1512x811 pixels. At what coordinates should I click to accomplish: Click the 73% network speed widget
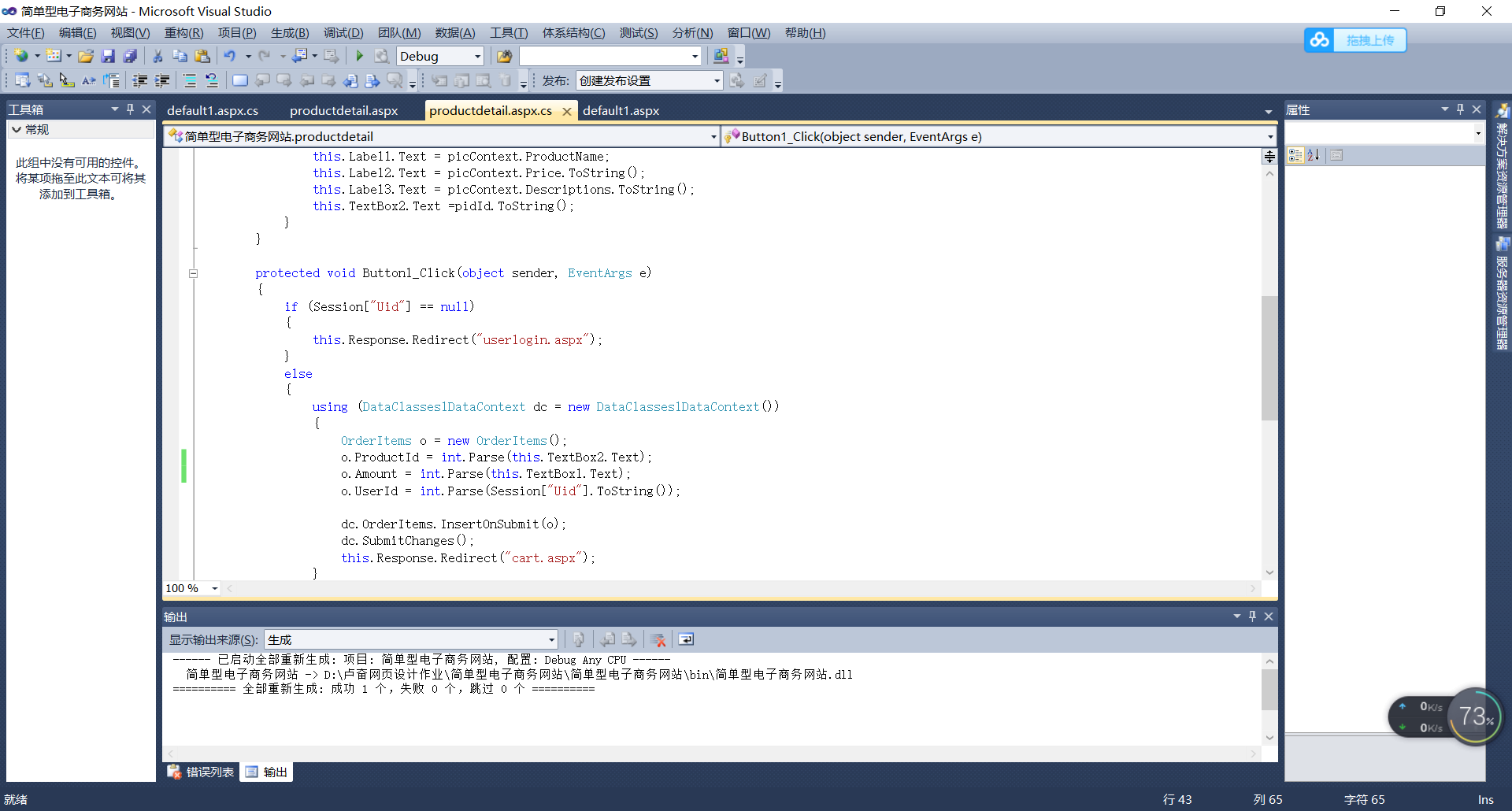1474,717
